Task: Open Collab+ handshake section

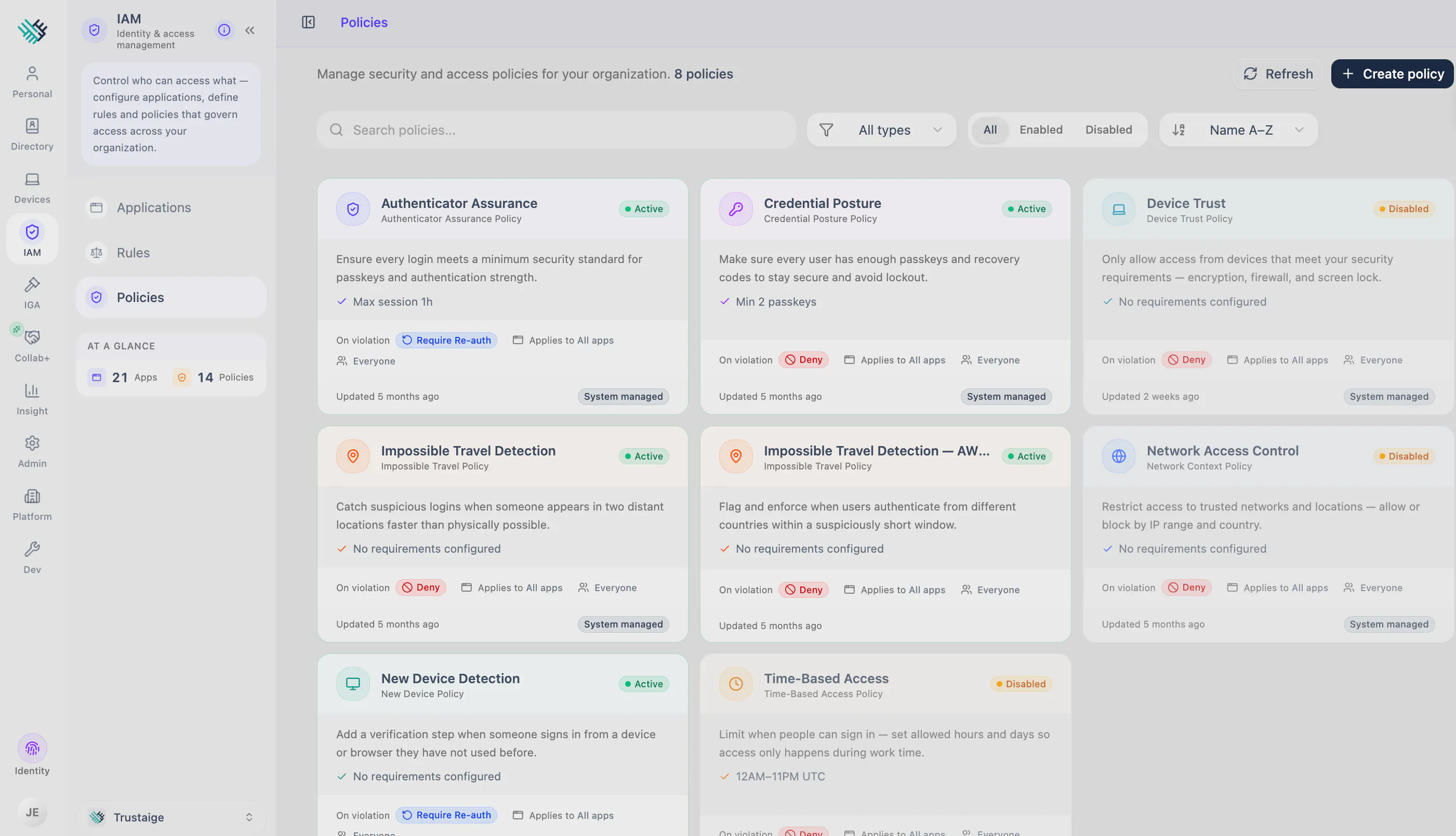Action: coord(32,346)
